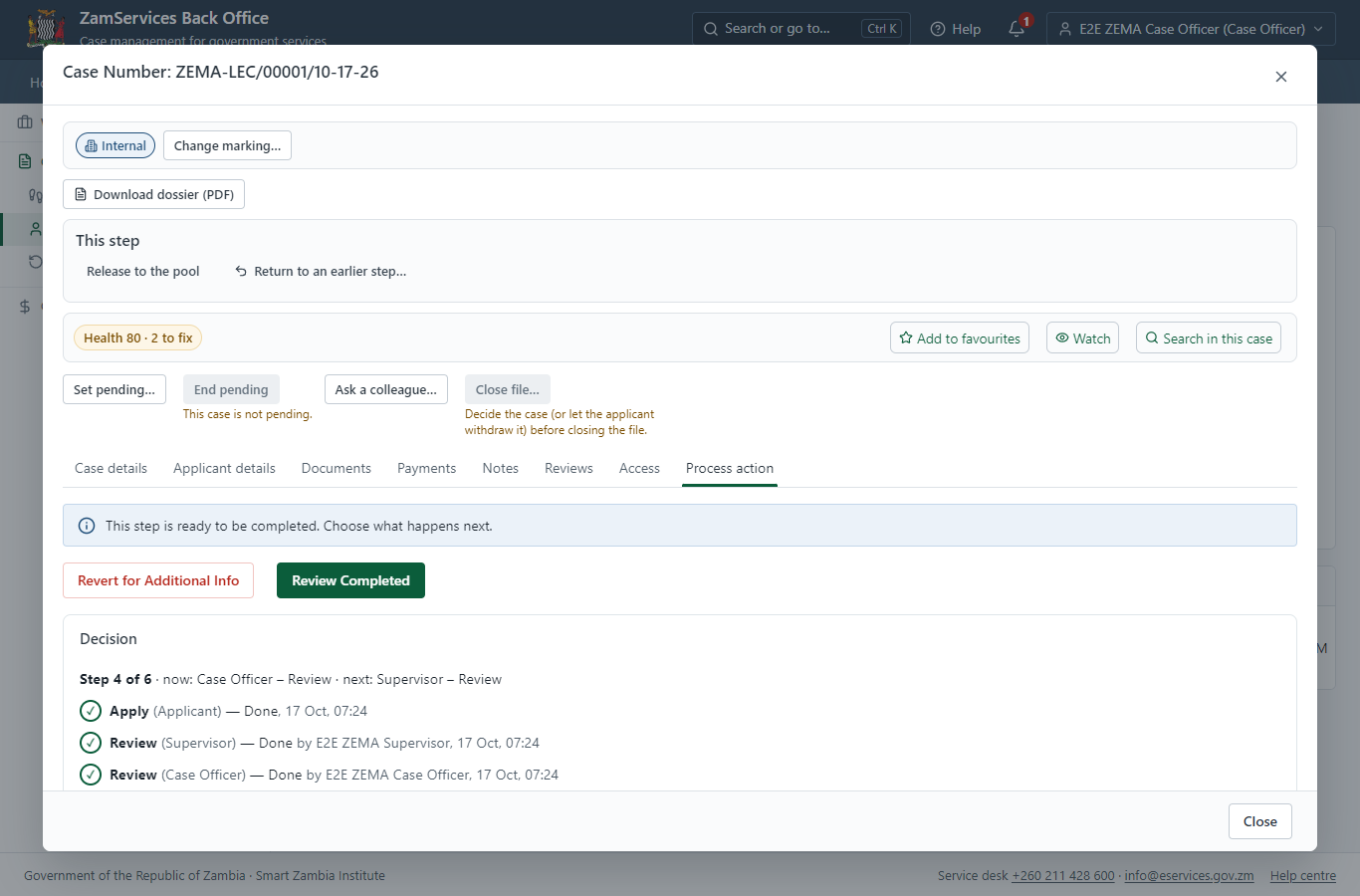1360x896 pixels.
Task: Click check icon beside Review (Case Officer) step
Action: (x=91, y=775)
